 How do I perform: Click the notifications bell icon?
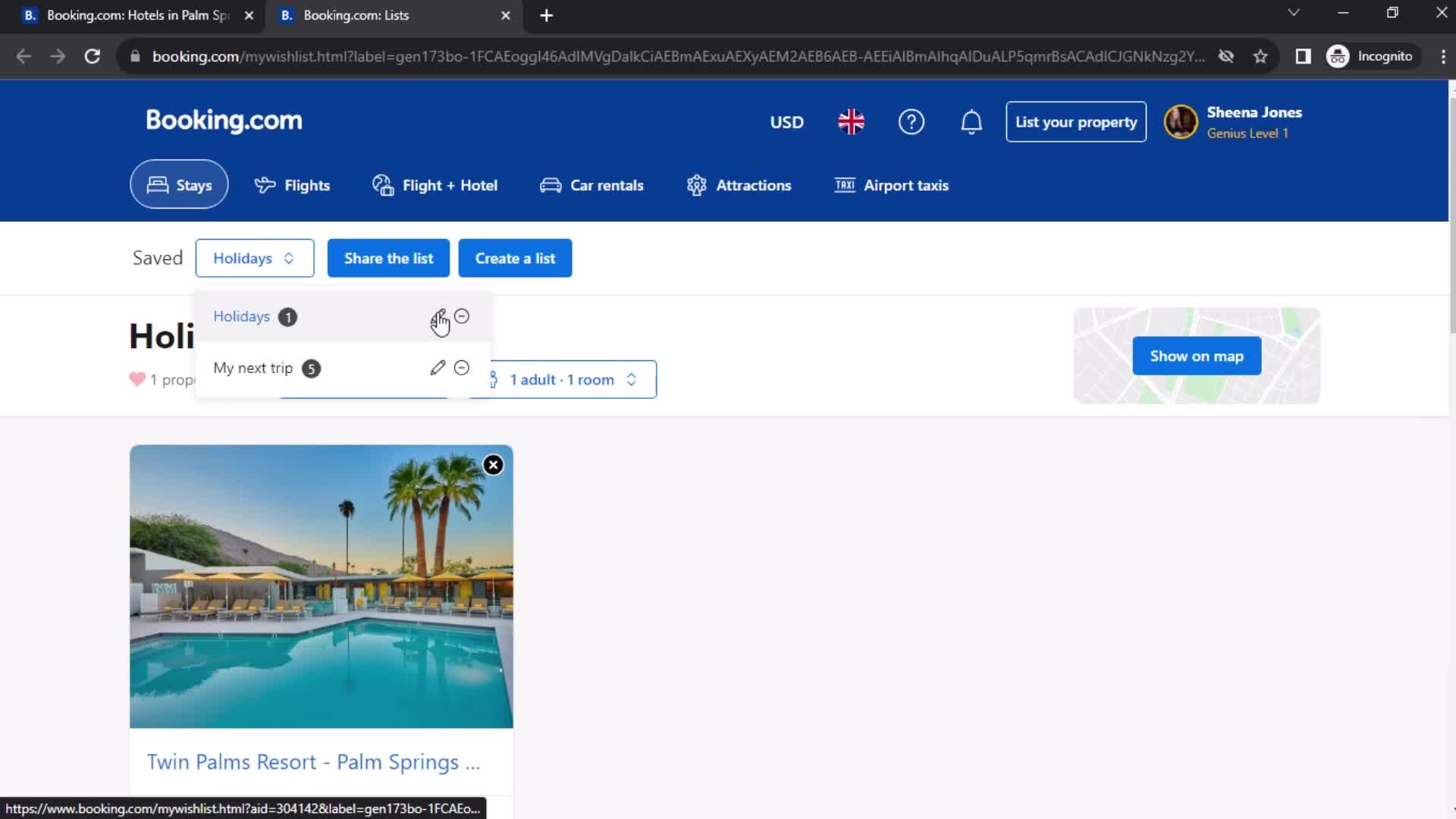[x=971, y=121]
